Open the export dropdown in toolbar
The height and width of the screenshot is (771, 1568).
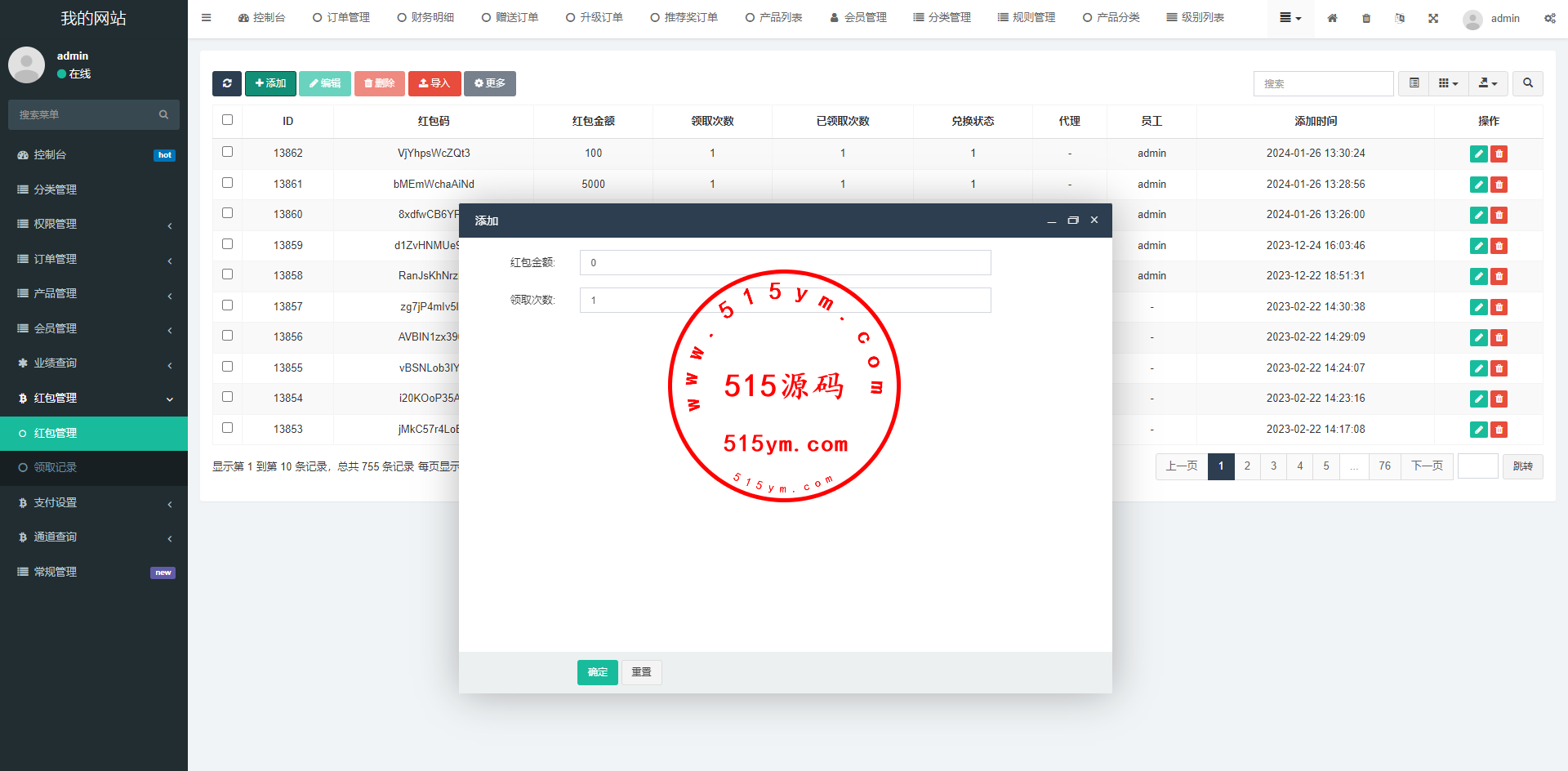click(1488, 83)
